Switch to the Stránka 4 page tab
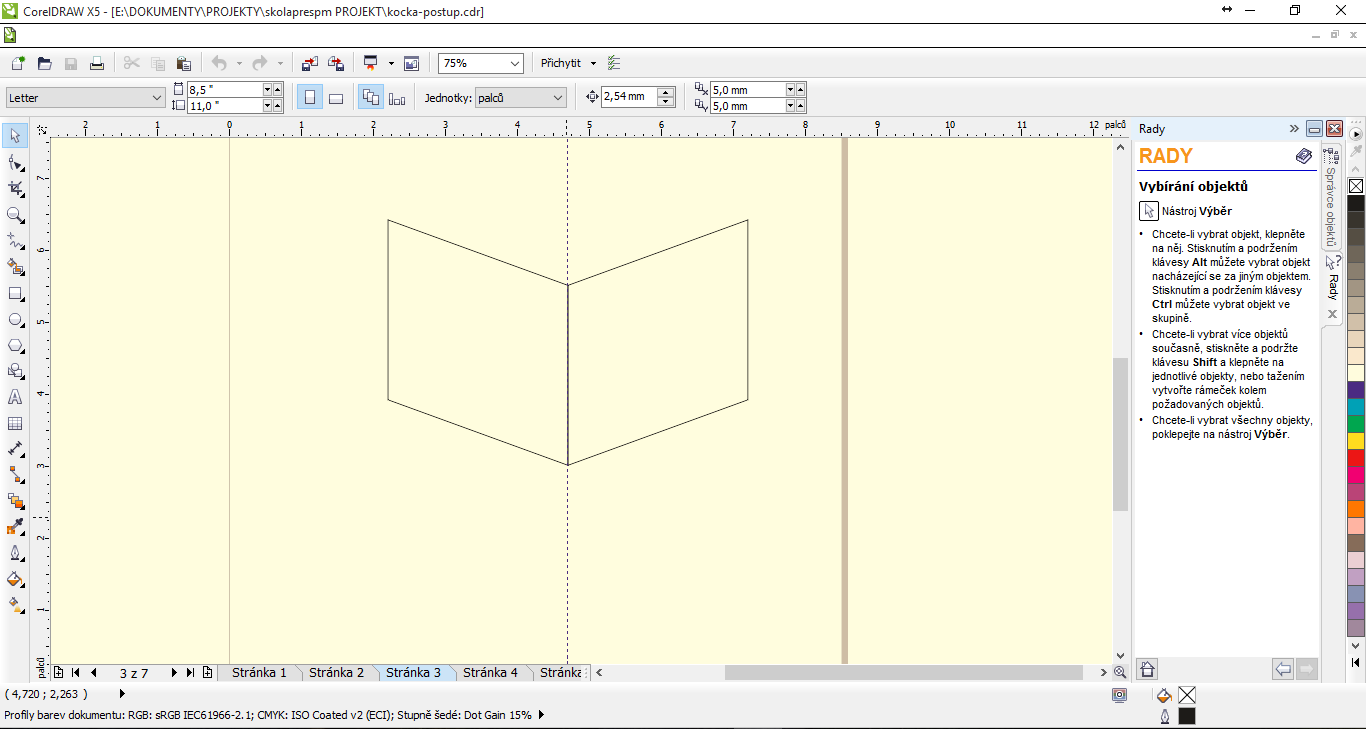 pos(490,673)
